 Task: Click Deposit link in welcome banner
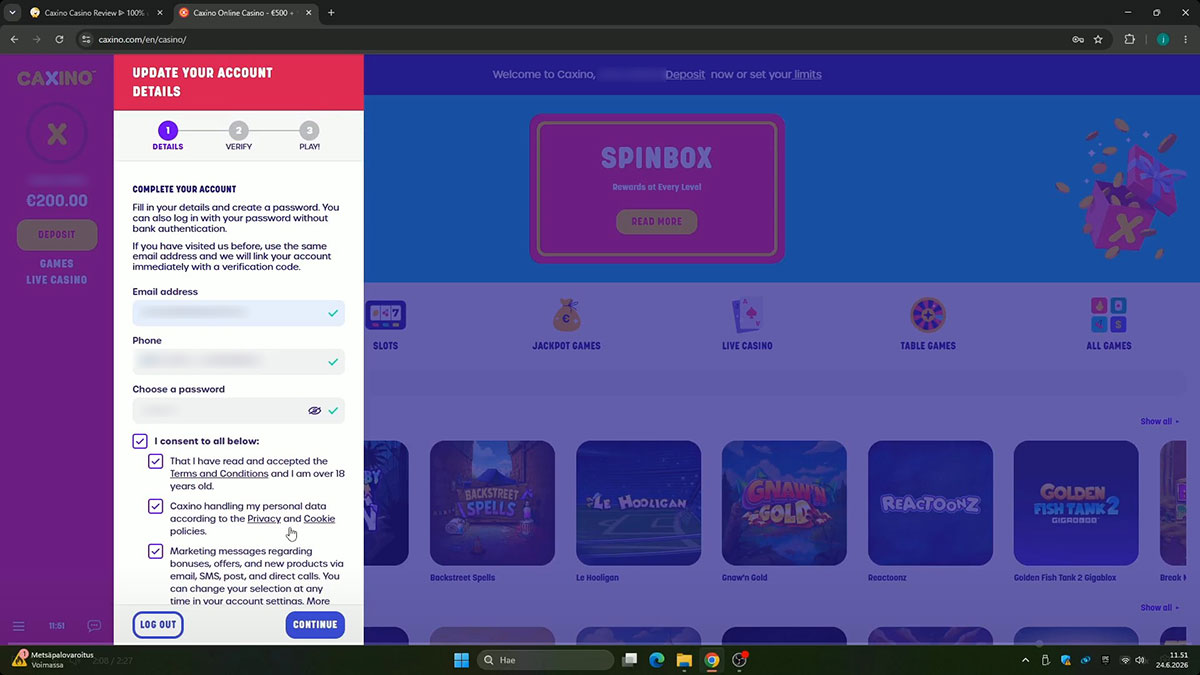click(x=685, y=75)
